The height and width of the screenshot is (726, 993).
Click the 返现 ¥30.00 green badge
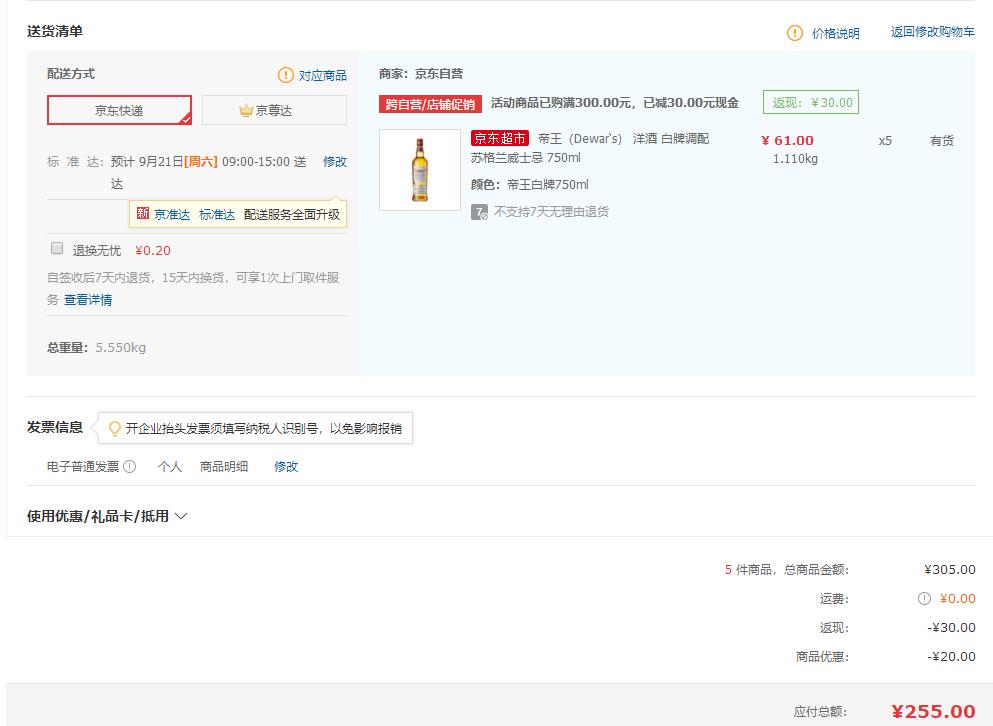click(x=811, y=103)
